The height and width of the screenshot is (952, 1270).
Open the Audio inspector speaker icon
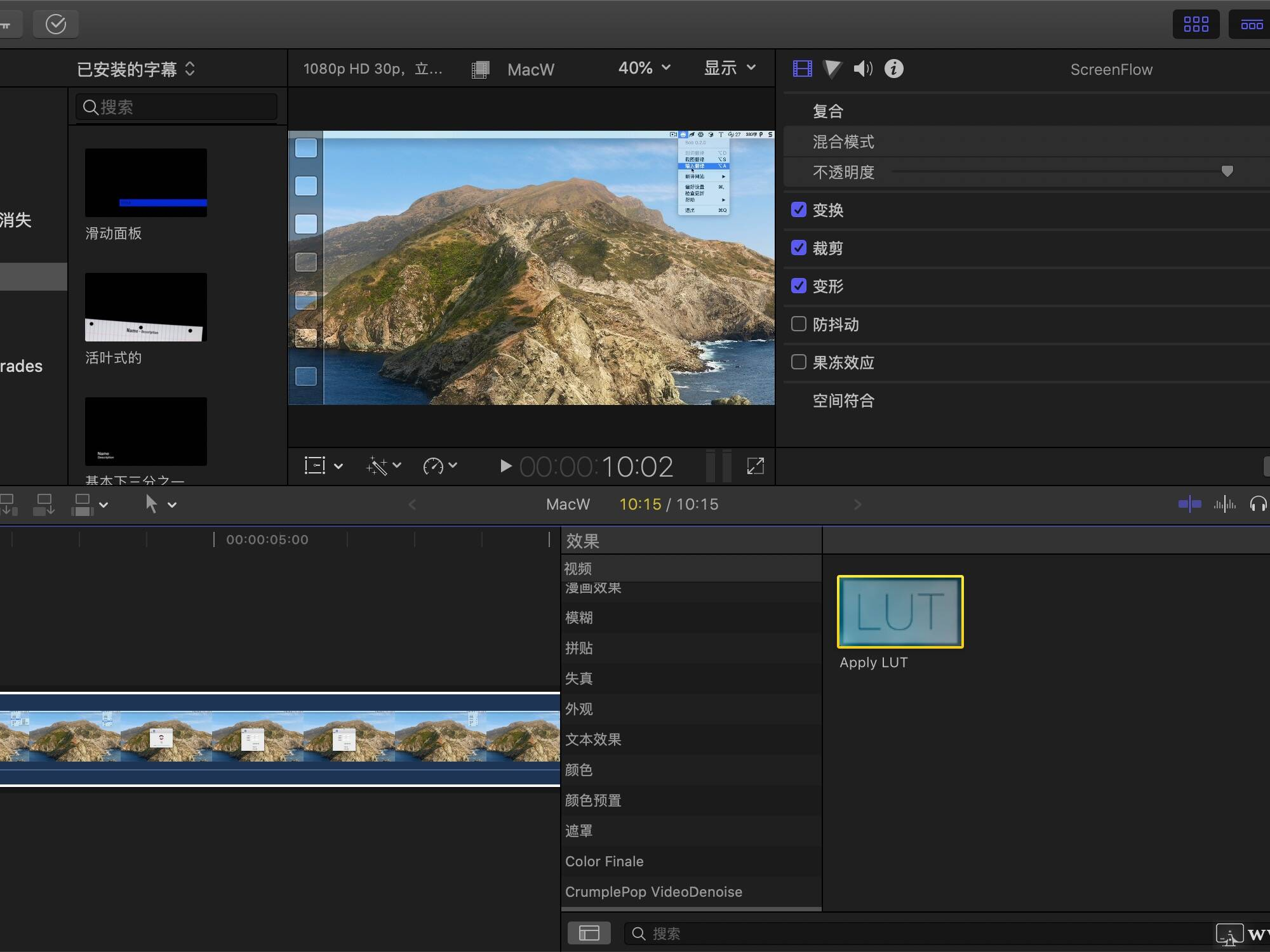click(x=862, y=69)
